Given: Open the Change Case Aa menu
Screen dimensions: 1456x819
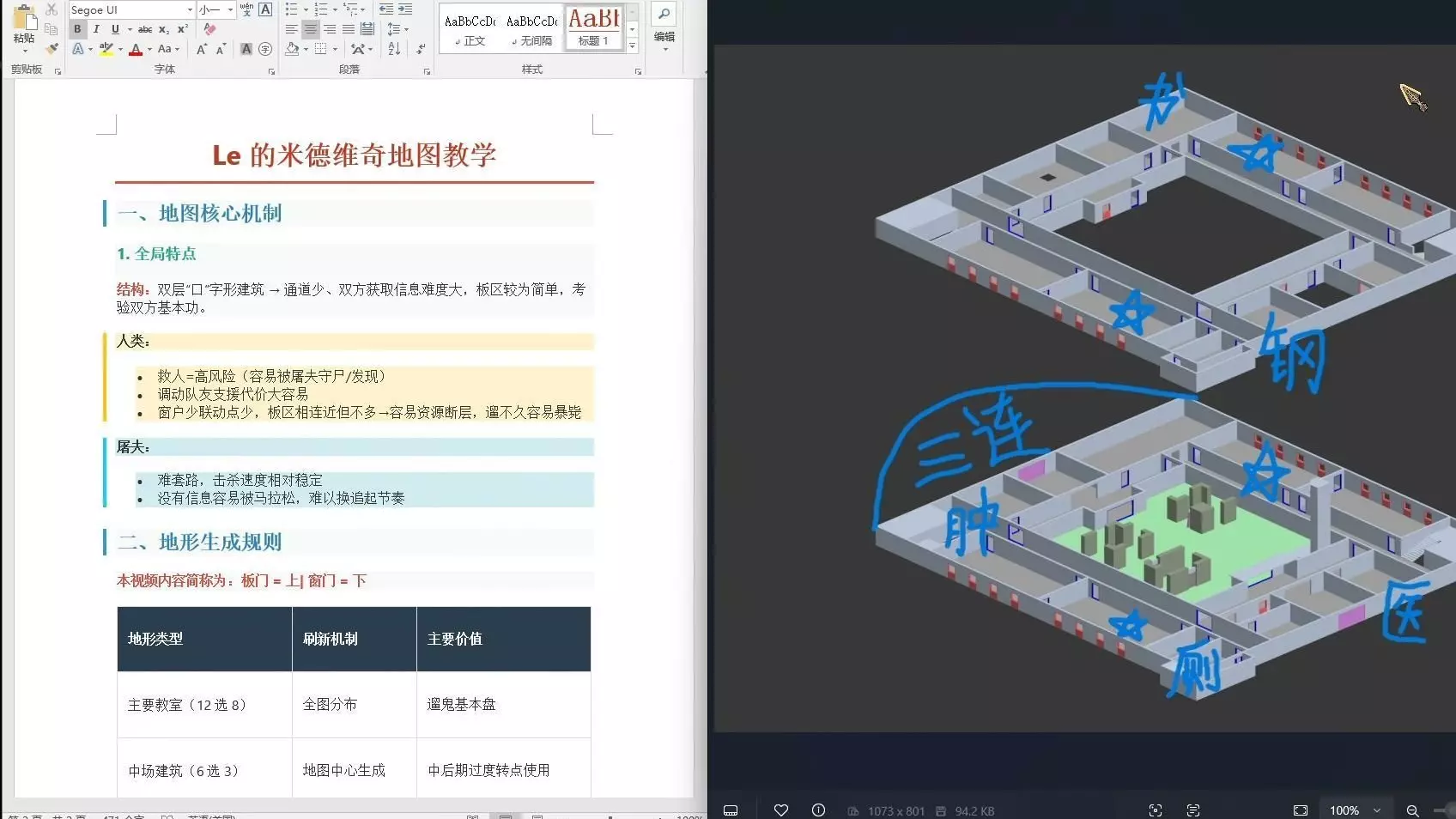Looking at the screenshot, I should pos(167,49).
